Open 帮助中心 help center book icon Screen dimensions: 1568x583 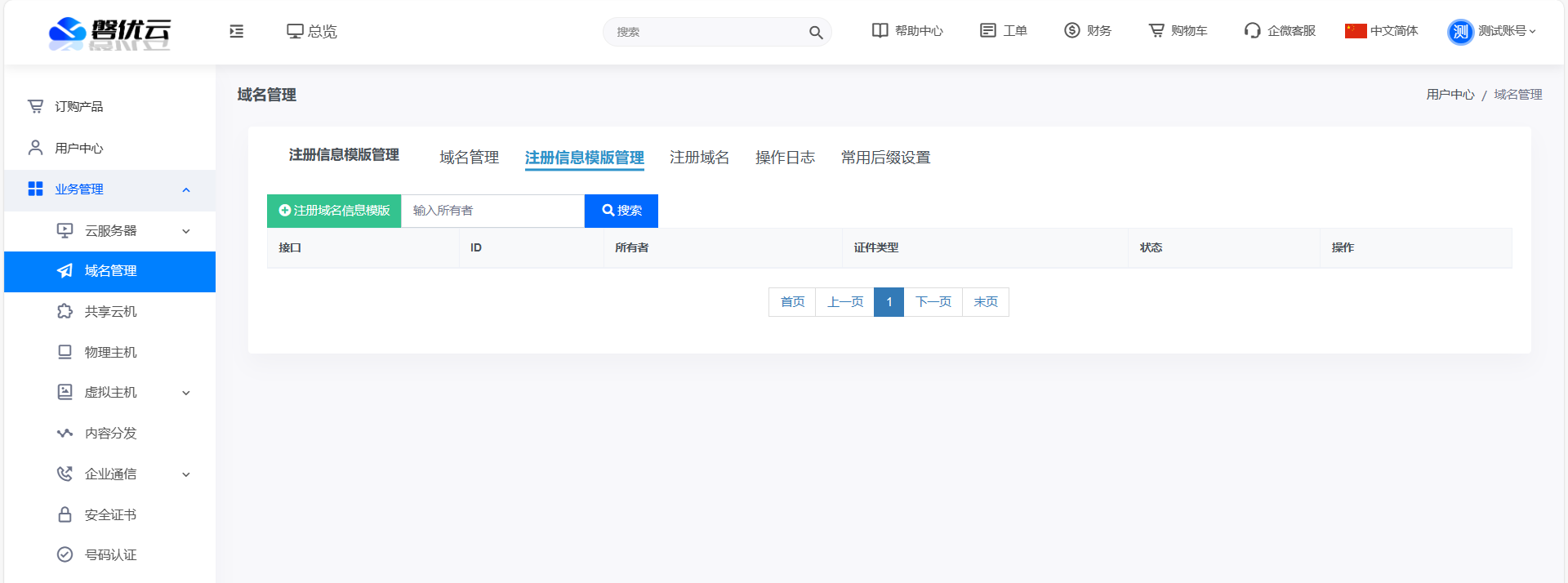(880, 30)
